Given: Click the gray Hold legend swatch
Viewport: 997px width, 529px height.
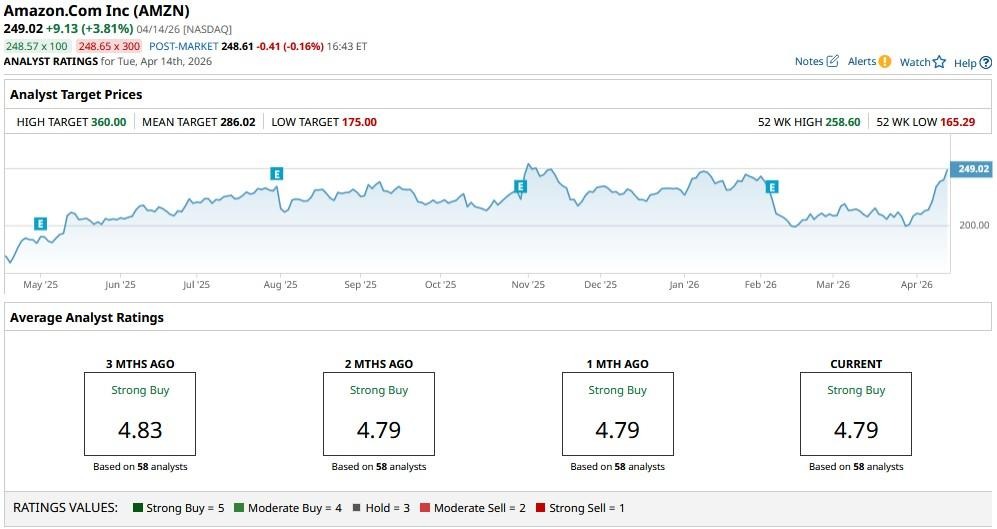Looking at the screenshot, I should (x=357, y=507).
